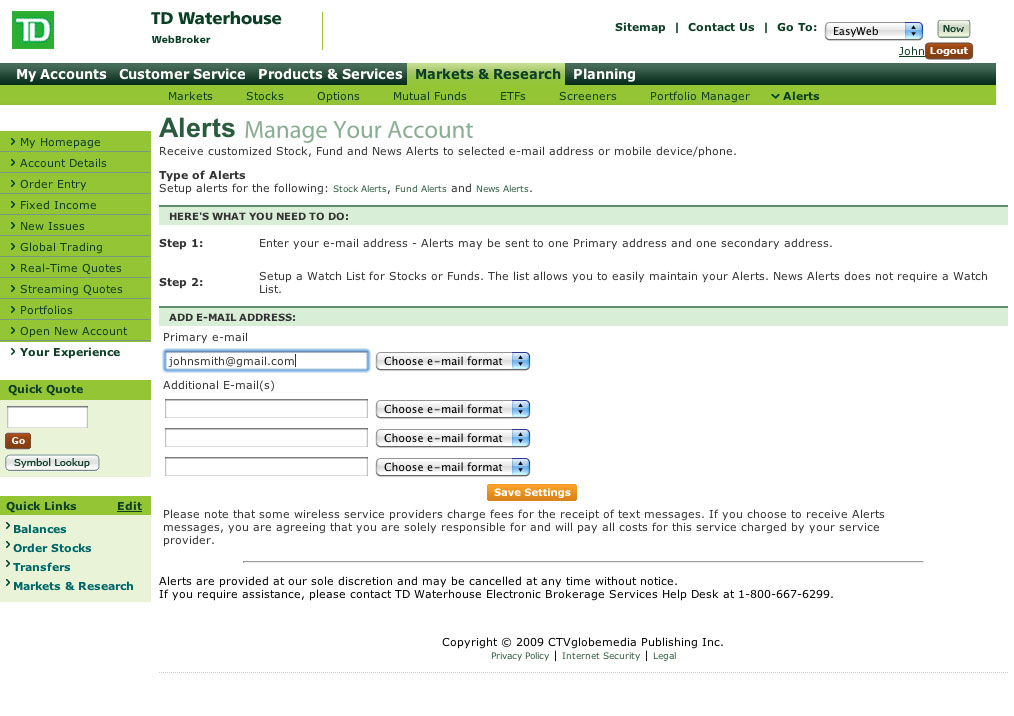The image size is (1014, 716).
Task: Open Global Trading in sidebar
Action: (x=75, y=247)
